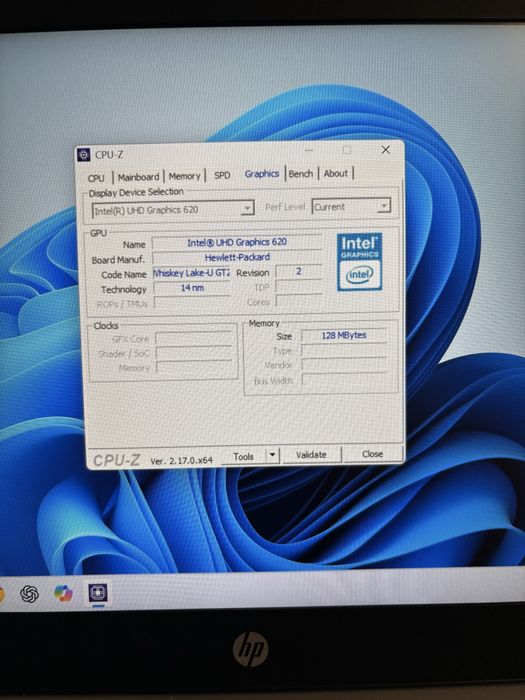Viewport: 525px width, 700px height.
Task: Click the Validate button
Action: (311, 454)
